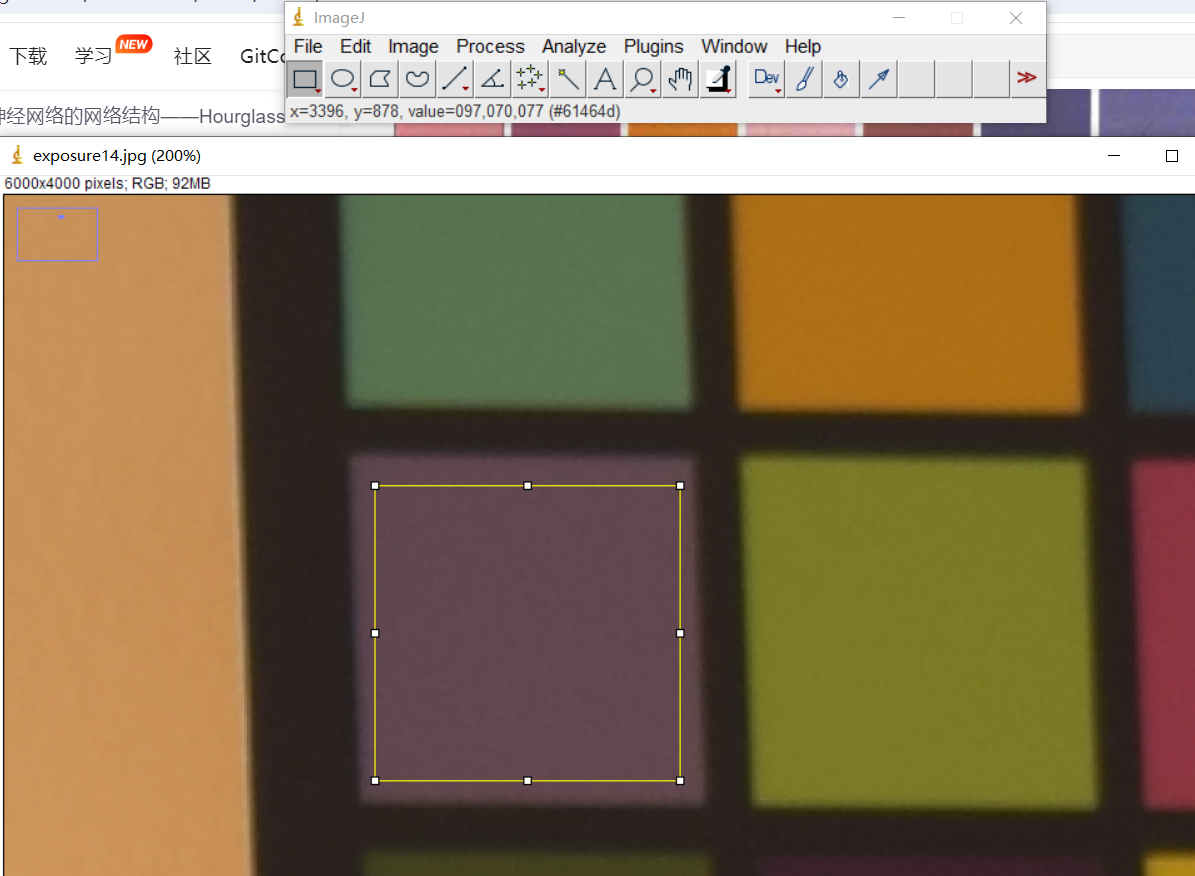The width and height of the screenshot is (1195, 876).
Task: Select the Angle measurement tool
Action: (x=492, y=79)
